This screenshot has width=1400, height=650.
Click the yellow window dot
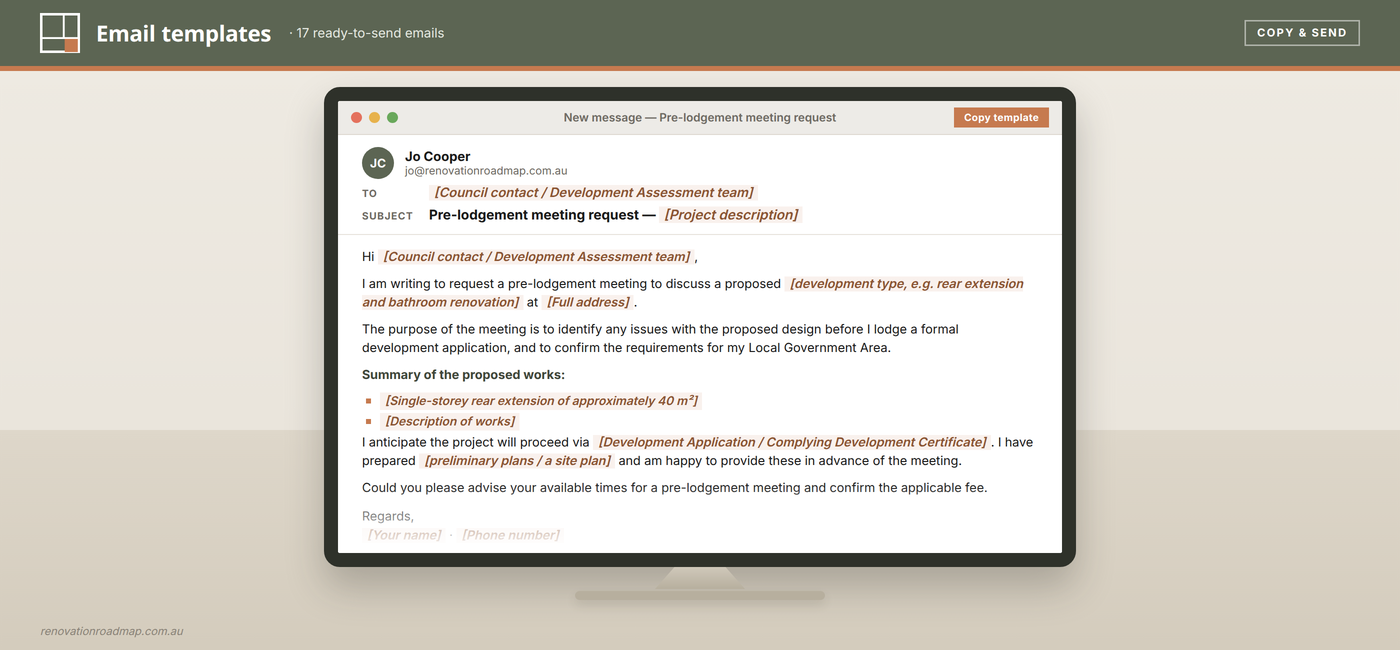(374, 117)
